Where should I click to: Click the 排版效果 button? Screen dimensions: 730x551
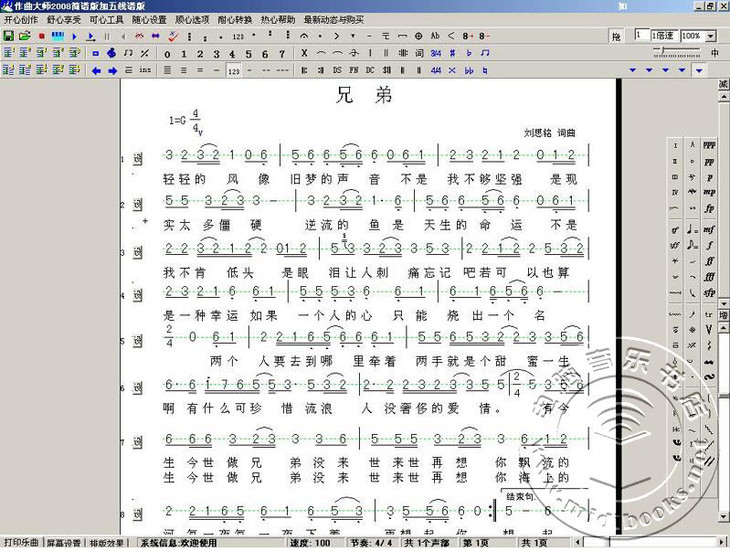107,543
